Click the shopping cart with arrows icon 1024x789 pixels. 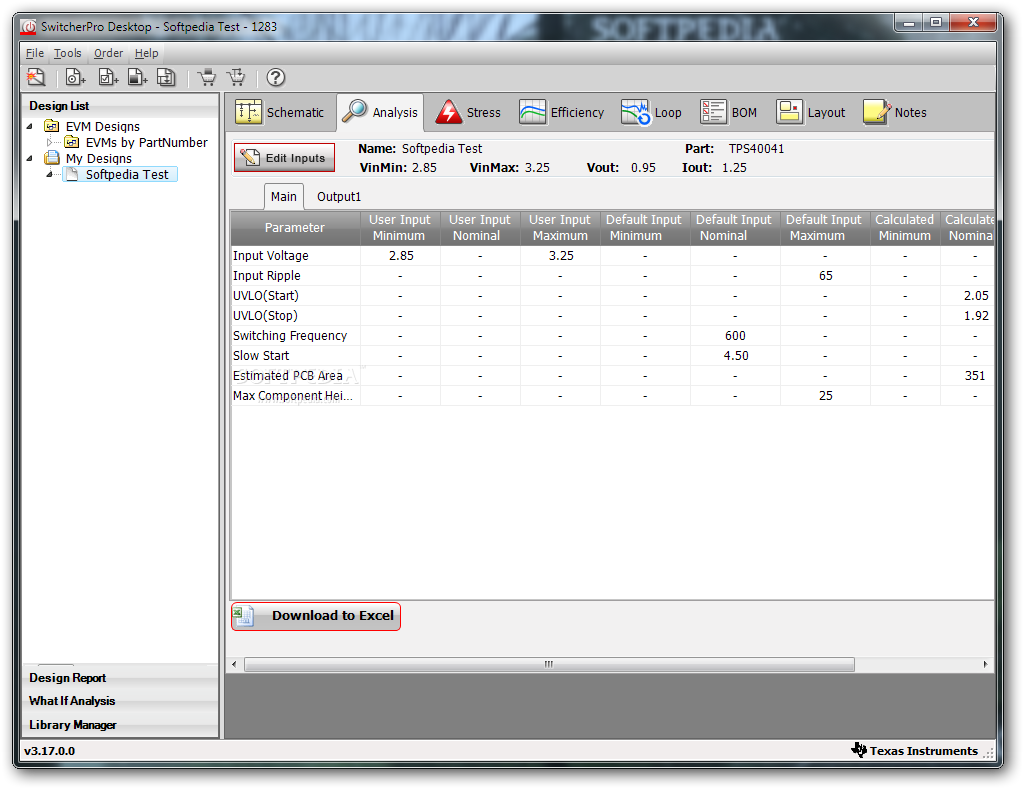[x=236, y=77]
